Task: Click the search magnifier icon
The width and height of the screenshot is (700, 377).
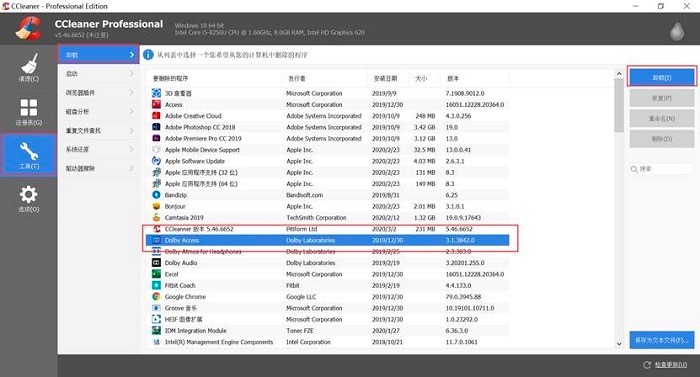Action: point(634,169)
